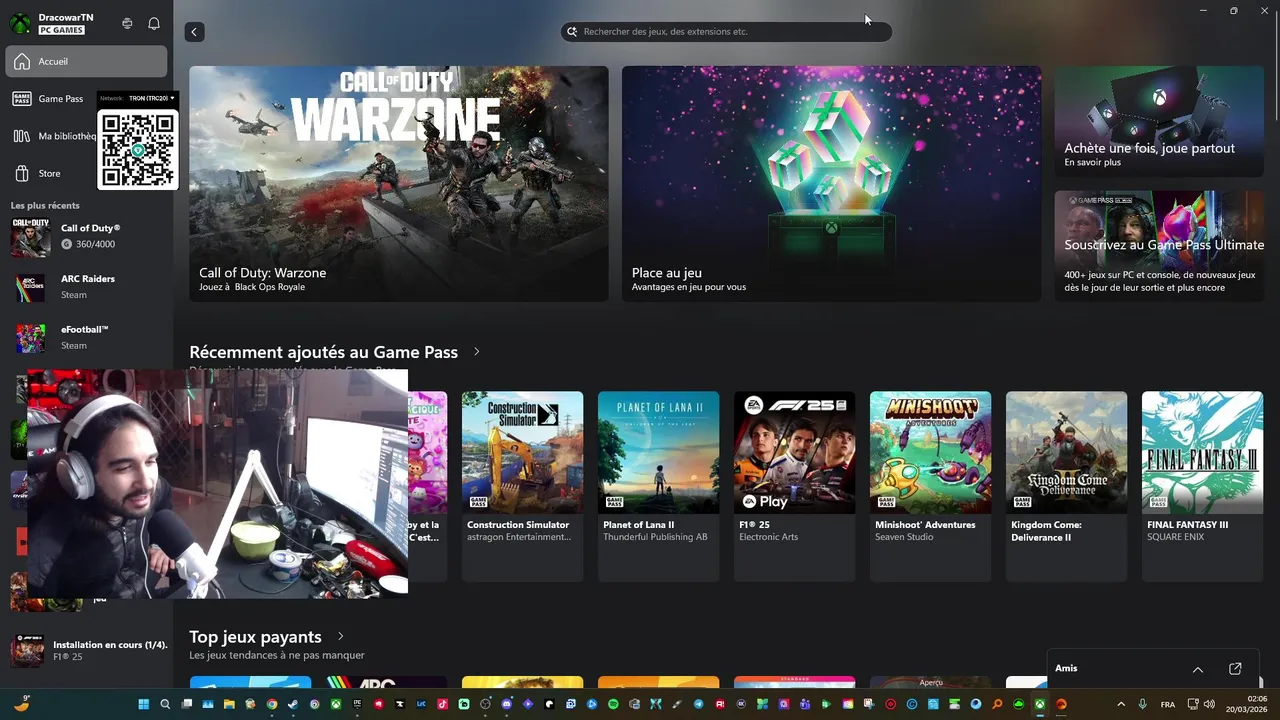Open the TRON (TRC20) network dropdown
The image size is (1280, 720).
coord(152,98)
